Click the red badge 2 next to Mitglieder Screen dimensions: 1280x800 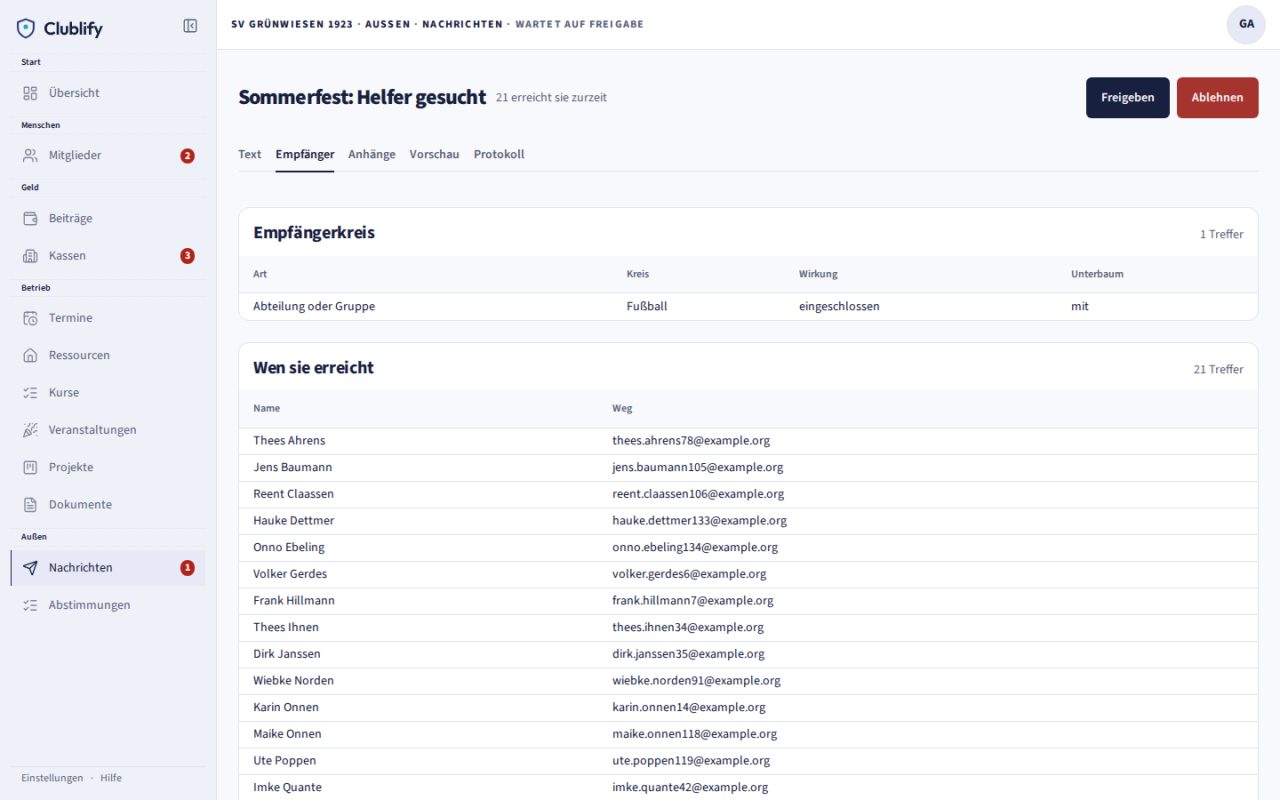187,156
